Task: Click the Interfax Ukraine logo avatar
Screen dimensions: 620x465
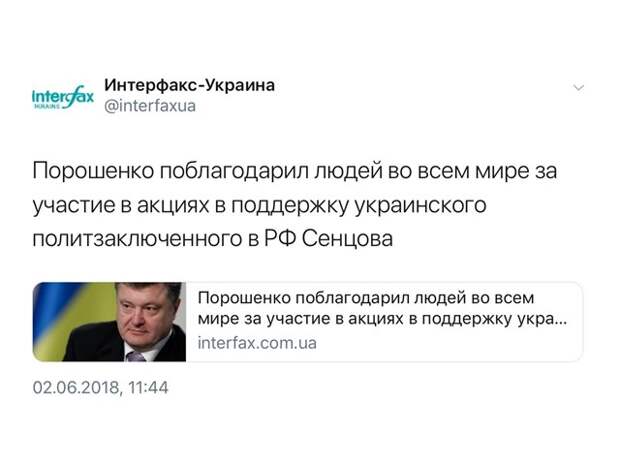Action: (63, 97)
